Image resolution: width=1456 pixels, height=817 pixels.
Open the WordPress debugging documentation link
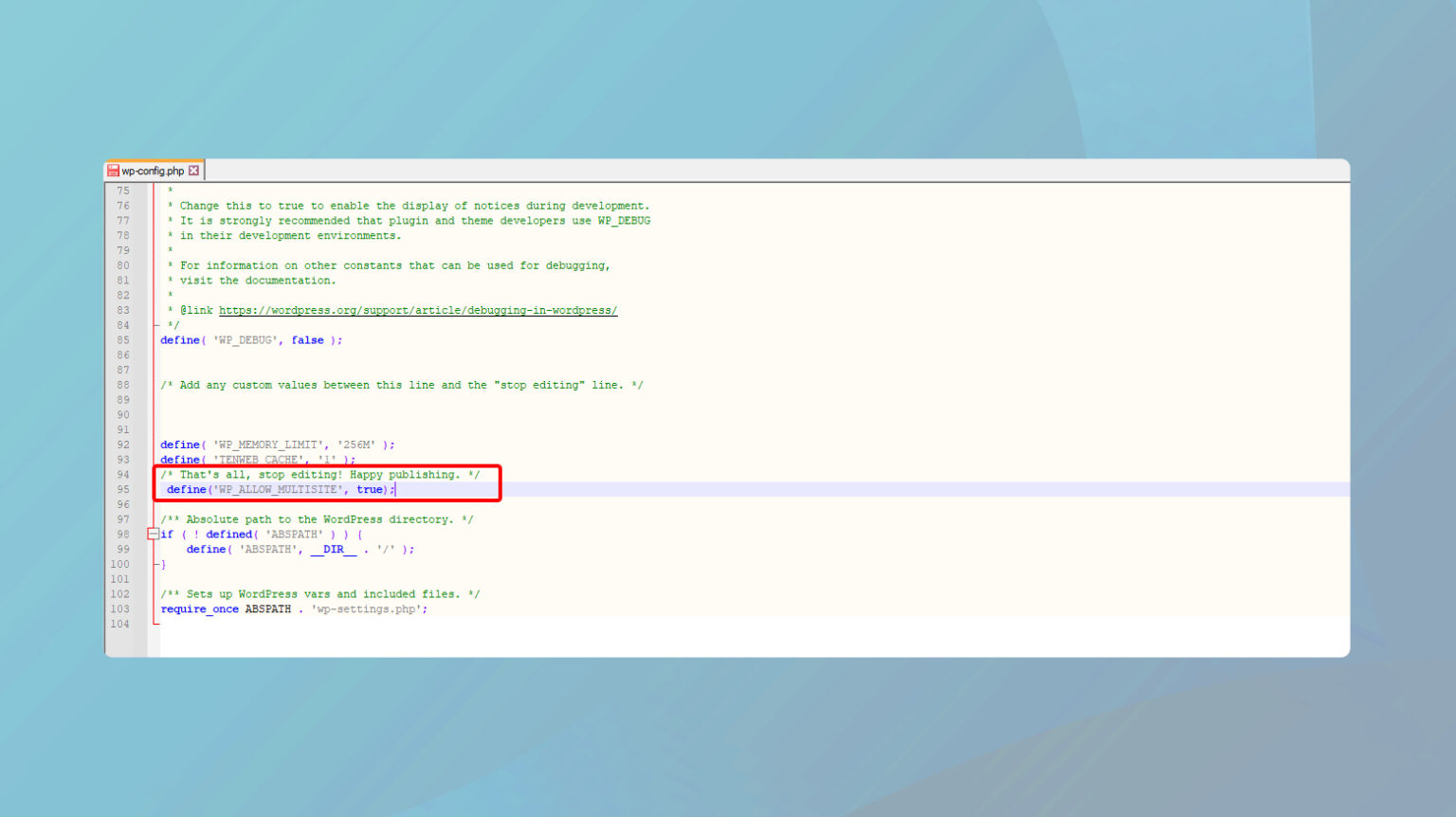[x=418, y=310]
